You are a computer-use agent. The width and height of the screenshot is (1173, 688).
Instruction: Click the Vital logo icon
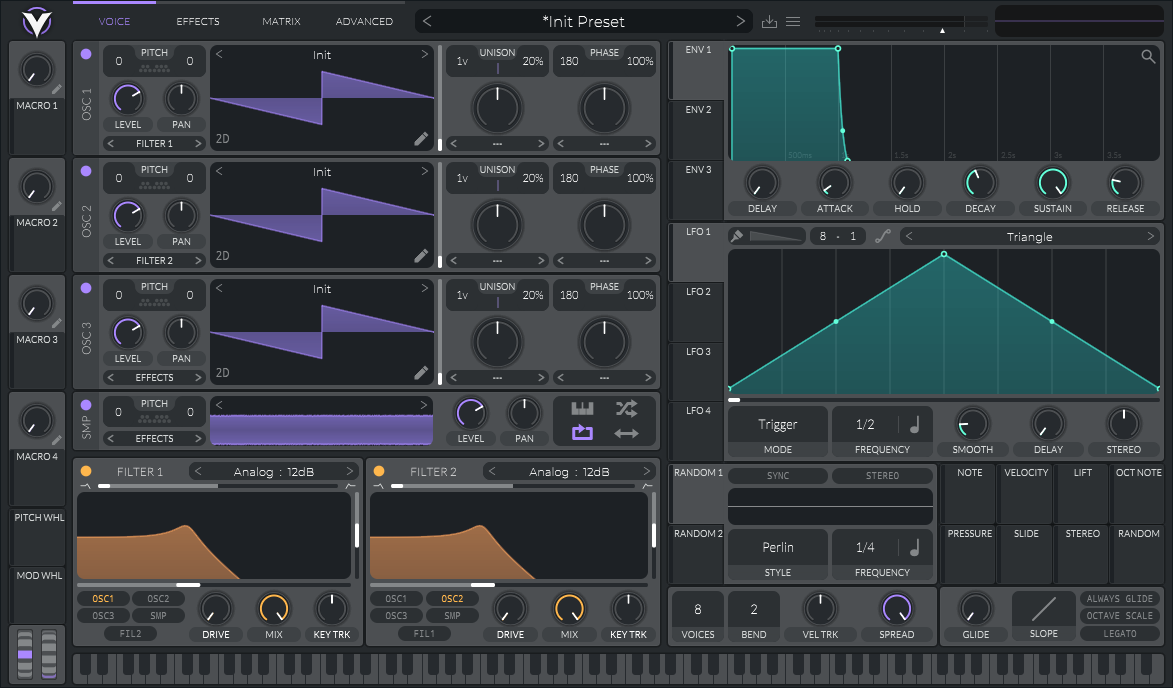[35, 20]
